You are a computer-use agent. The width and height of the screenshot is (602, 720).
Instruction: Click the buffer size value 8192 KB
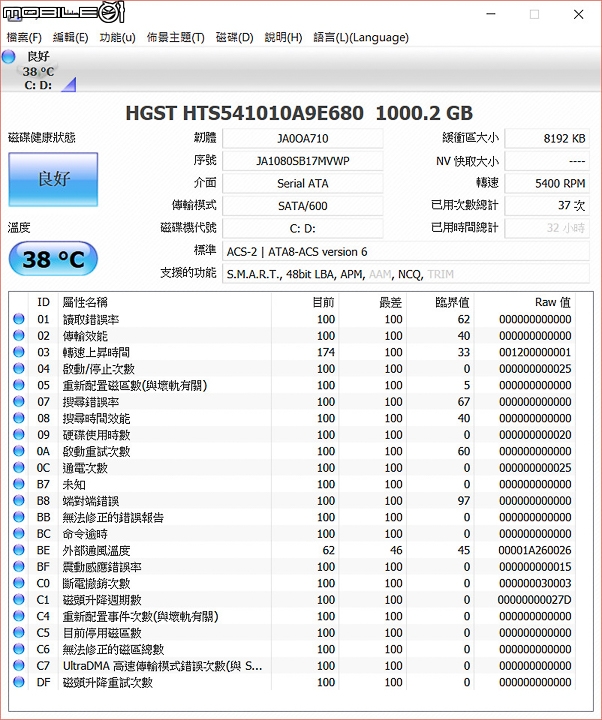(x=547, y=138)
